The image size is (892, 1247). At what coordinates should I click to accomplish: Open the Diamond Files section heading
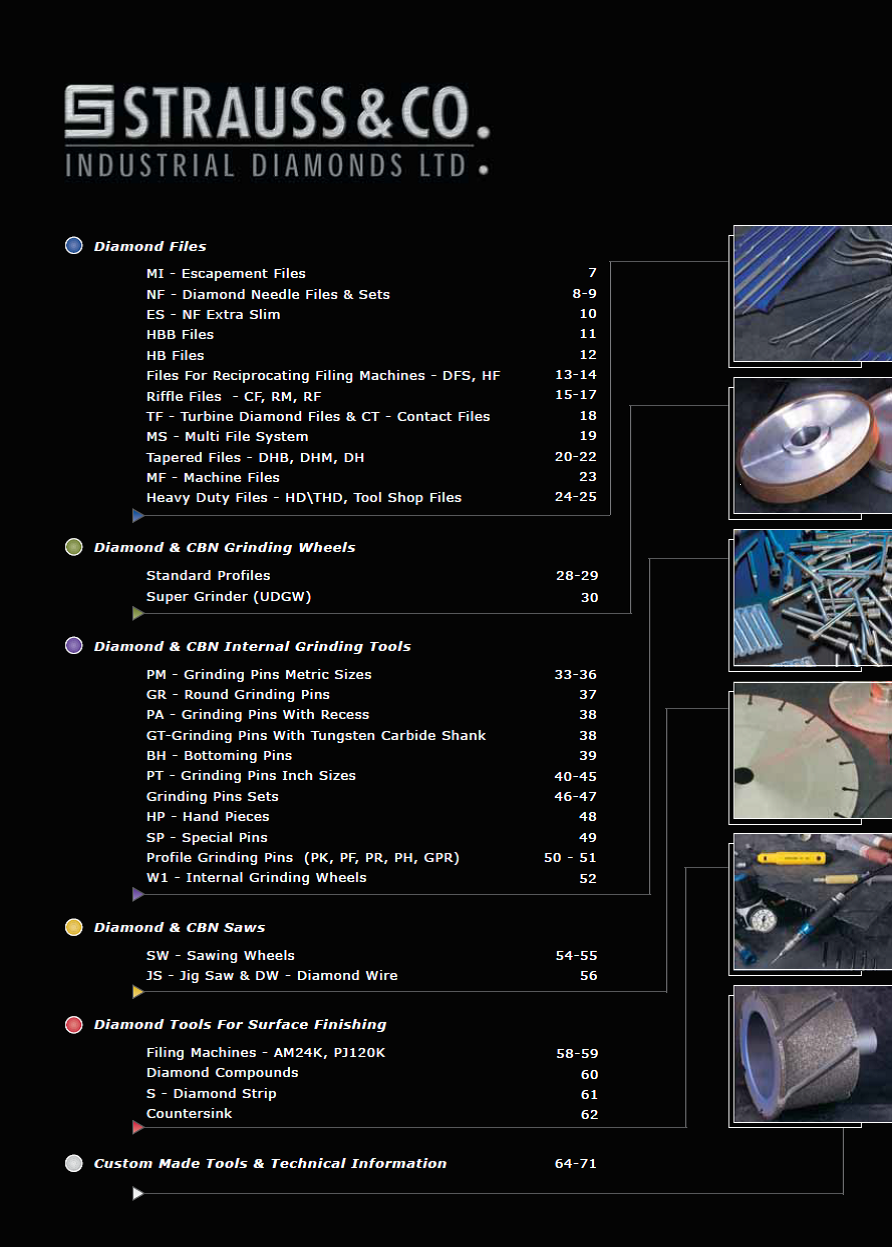click(150, 246)
